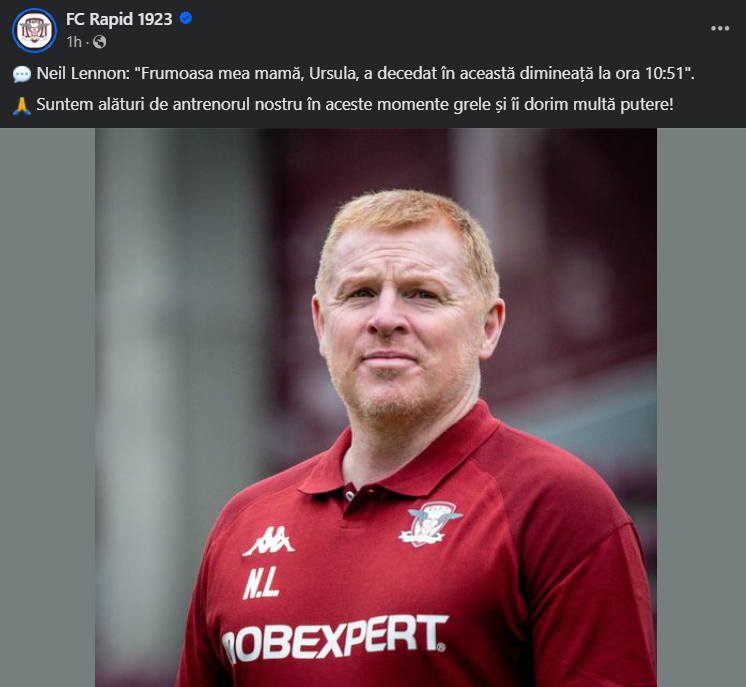Click the Kappa logo on the shirt
The width and height of the screenshot is (746, 687).
(x=269, y=541)
